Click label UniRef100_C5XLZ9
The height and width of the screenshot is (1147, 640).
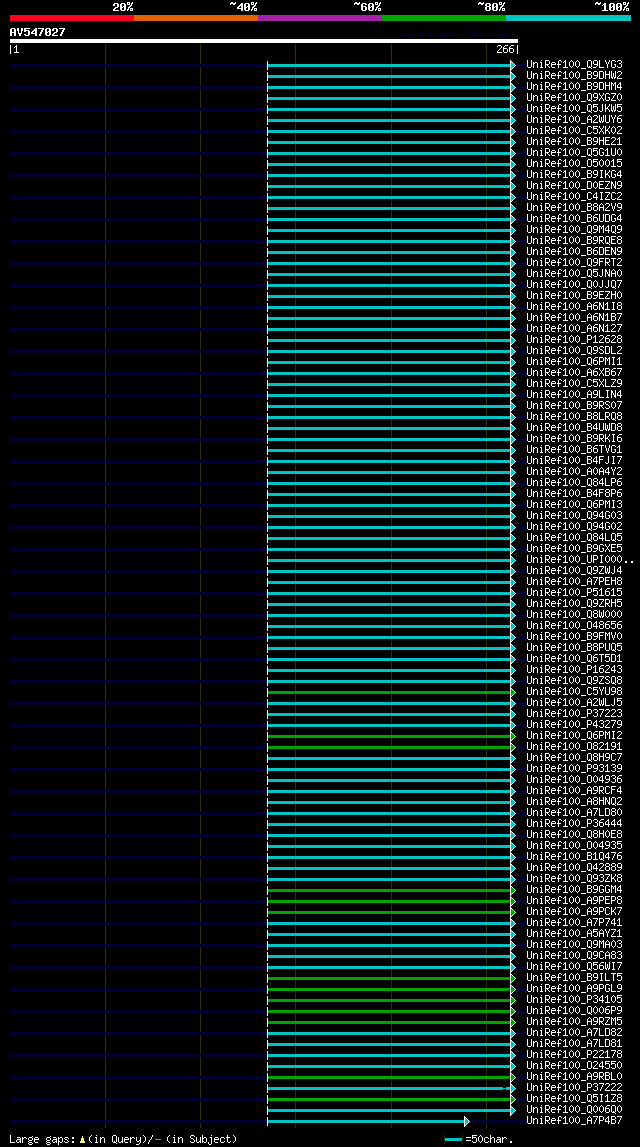point(574,383)
